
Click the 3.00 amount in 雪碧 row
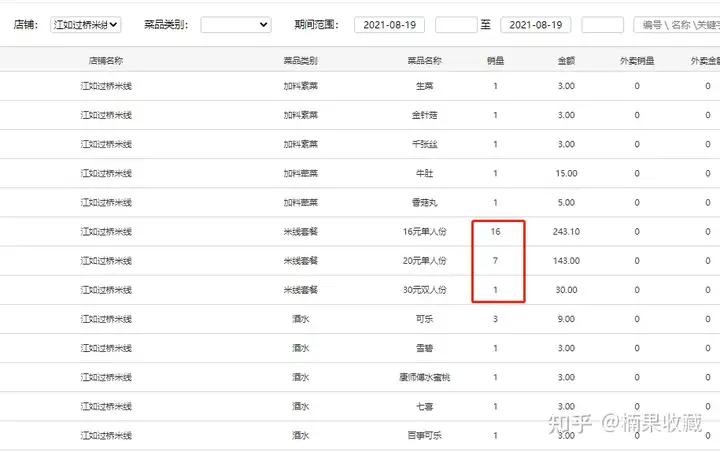(566, 348)
